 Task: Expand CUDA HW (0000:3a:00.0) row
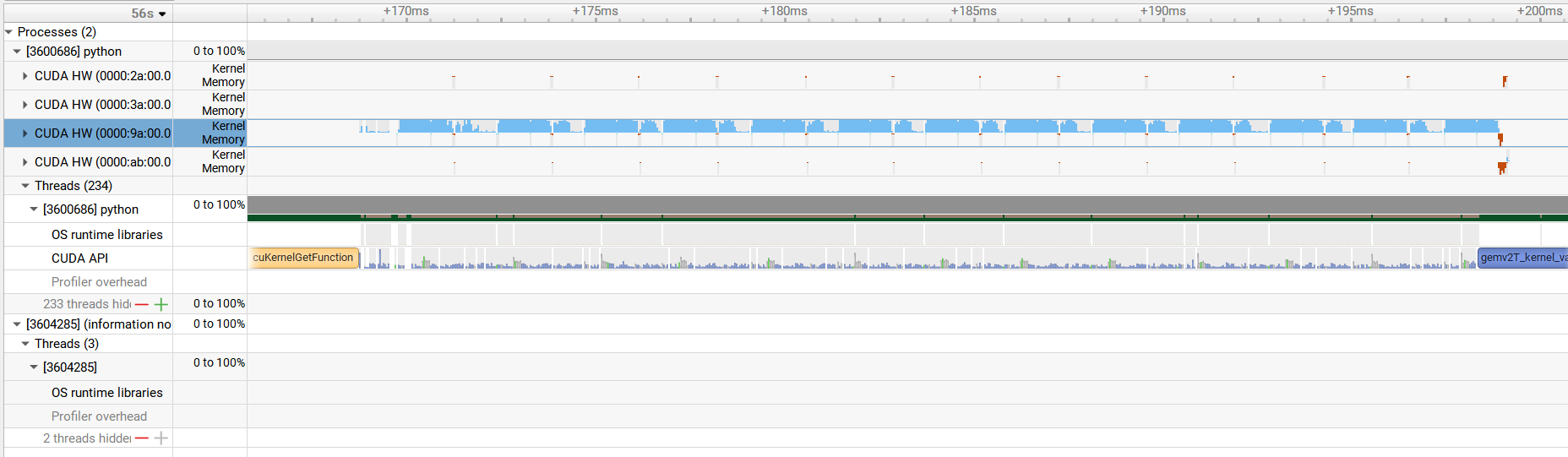point(25,105)
